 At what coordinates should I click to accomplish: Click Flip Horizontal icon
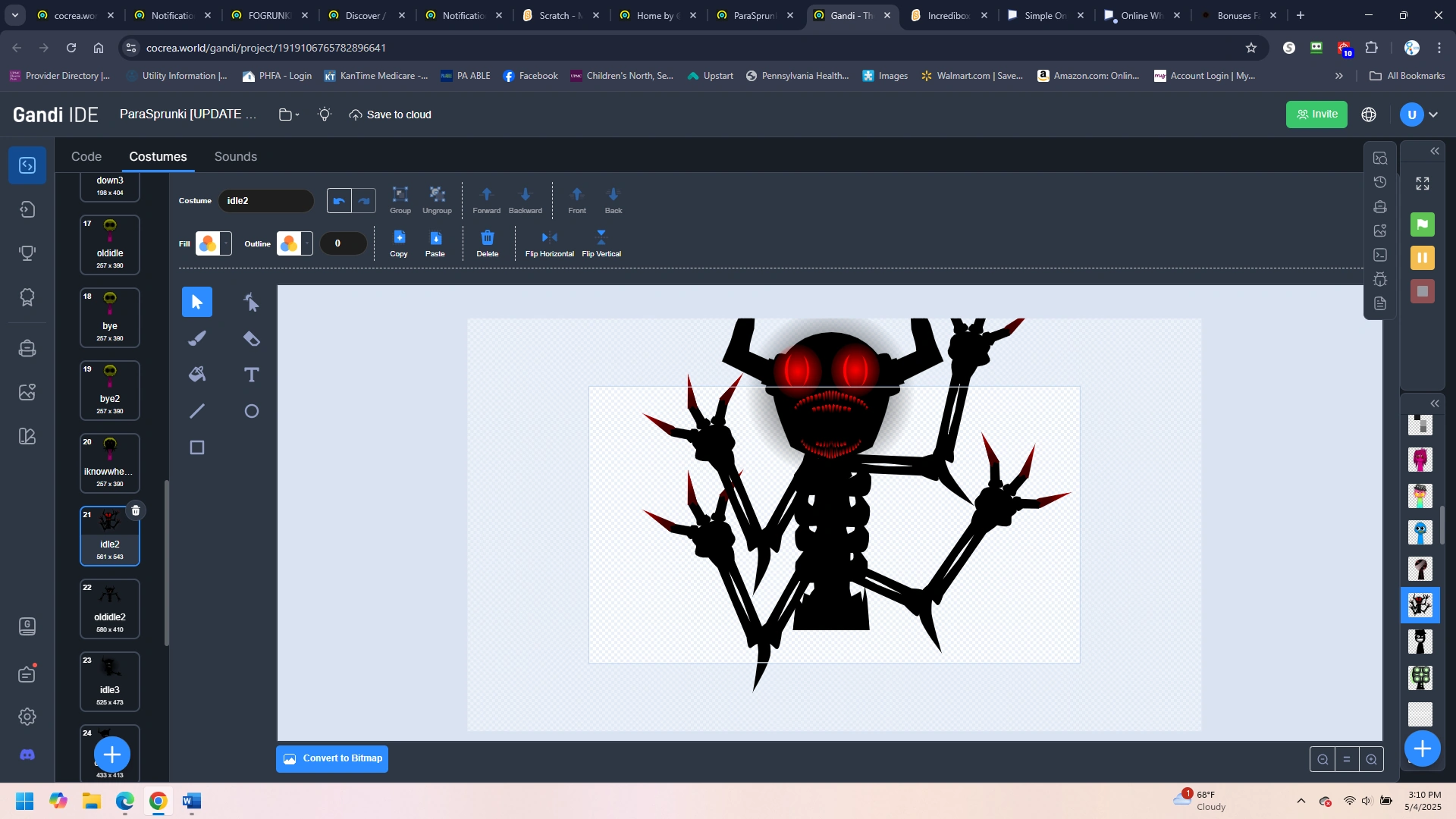tap(549, 238)
